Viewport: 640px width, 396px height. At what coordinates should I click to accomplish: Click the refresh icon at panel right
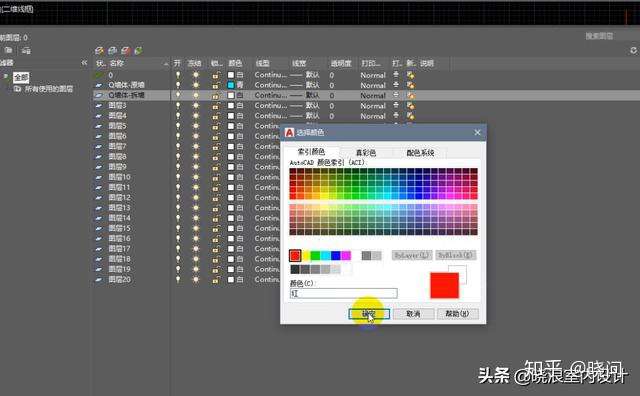click(x=633, y=50)
